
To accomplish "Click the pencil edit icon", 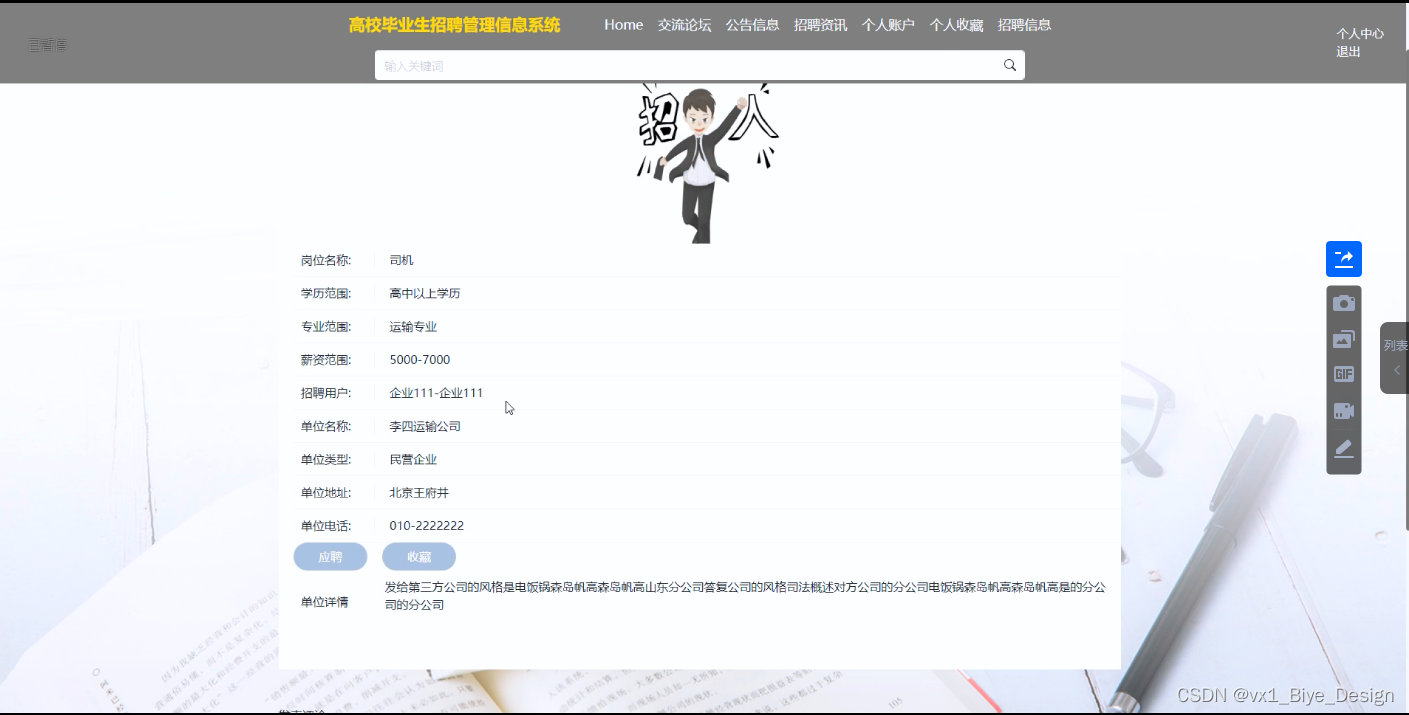I will (x=1344, y=448).
